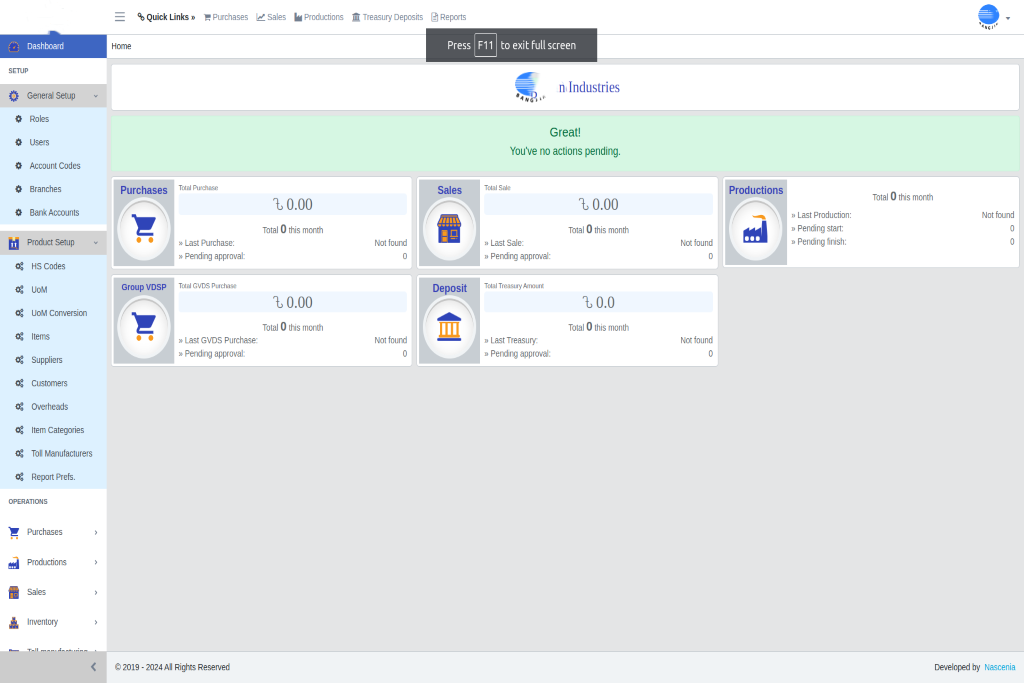
Task: Click the Quick Links label
Action: [x=166, y=17]
